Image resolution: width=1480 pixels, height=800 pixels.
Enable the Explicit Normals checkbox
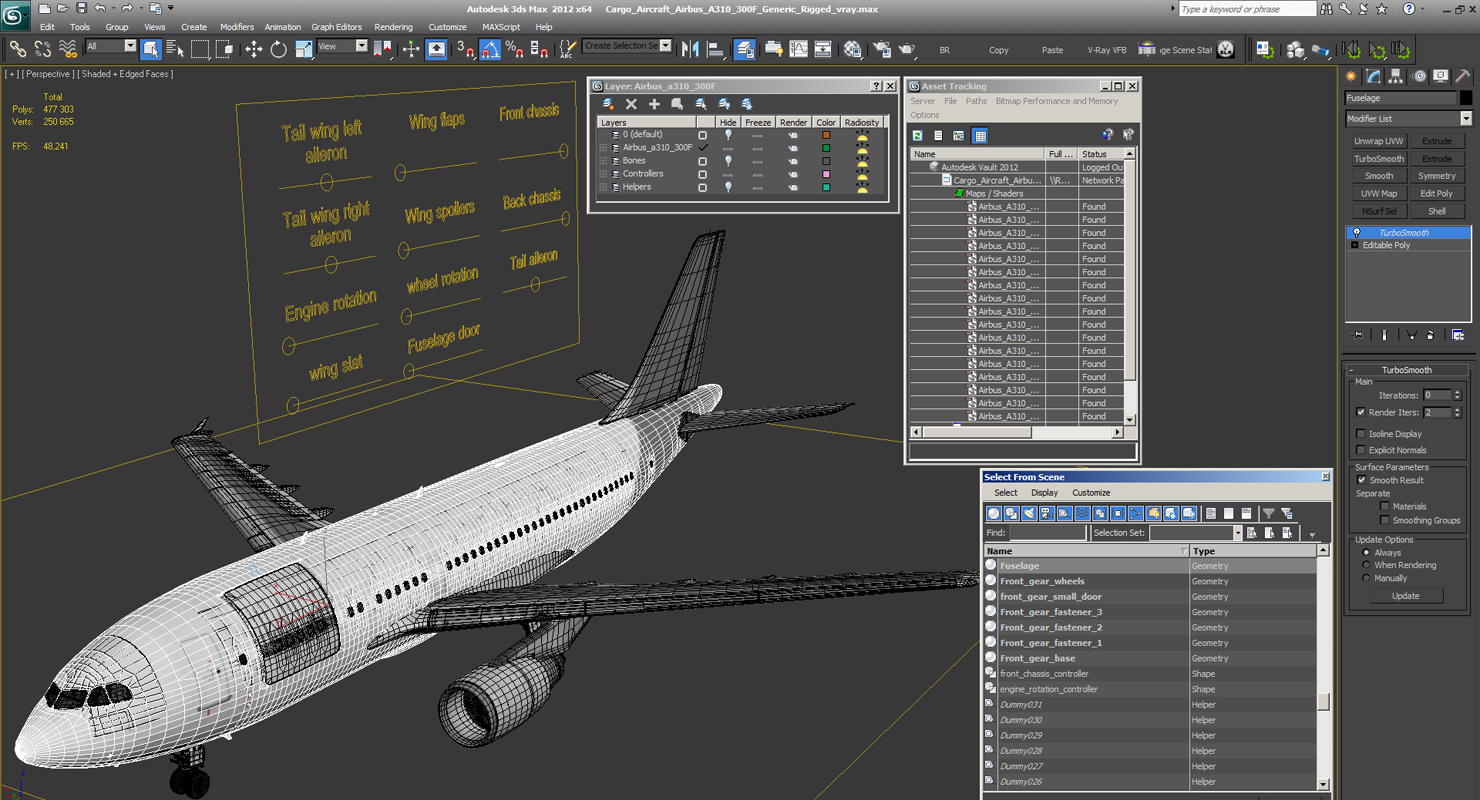1361,450
